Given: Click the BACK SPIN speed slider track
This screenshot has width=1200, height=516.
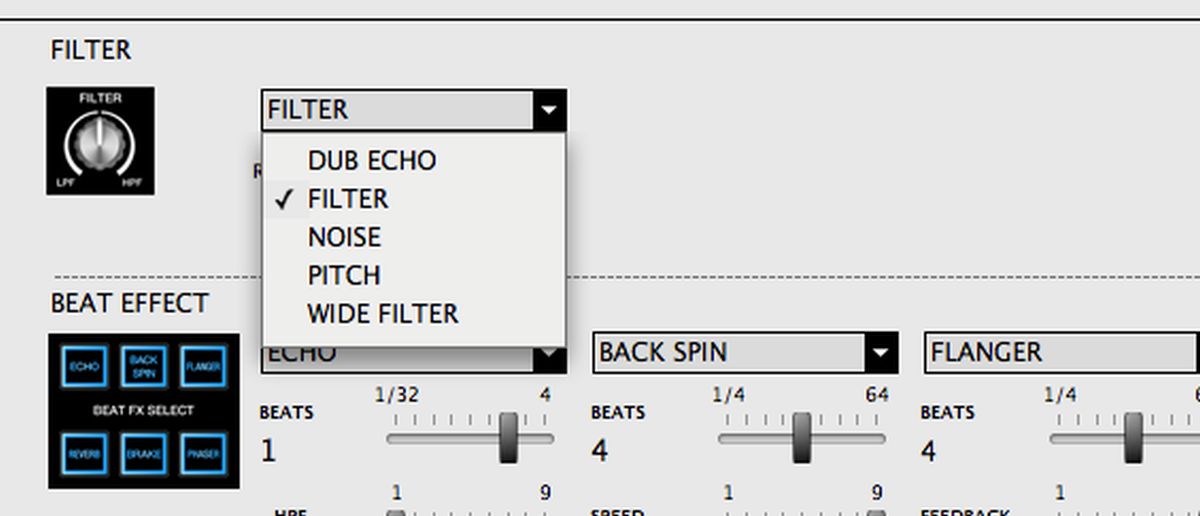Looking at the screenshot, I should pos(800,513).
